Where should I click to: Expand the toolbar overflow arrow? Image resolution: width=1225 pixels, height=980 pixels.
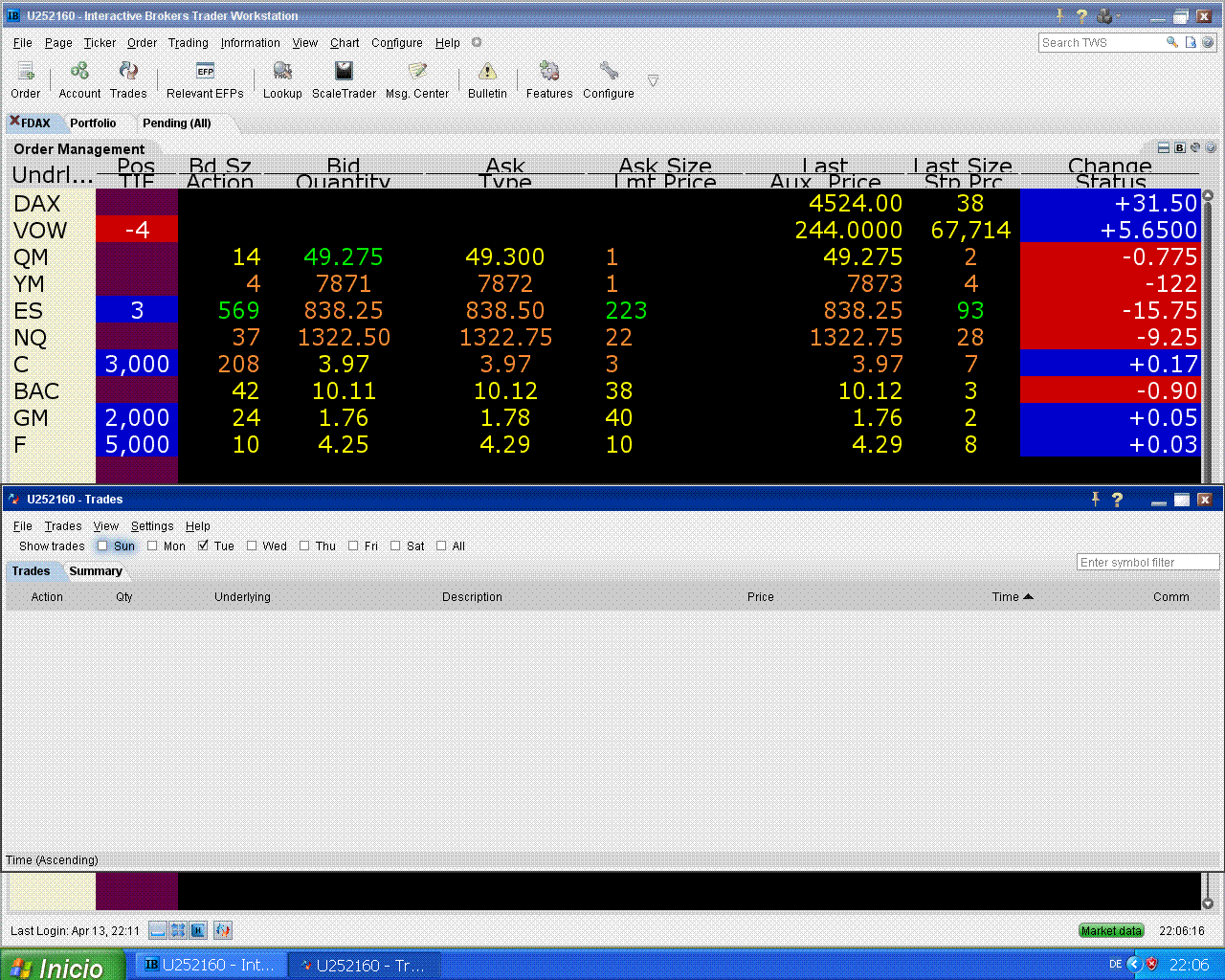click(653, 80)
